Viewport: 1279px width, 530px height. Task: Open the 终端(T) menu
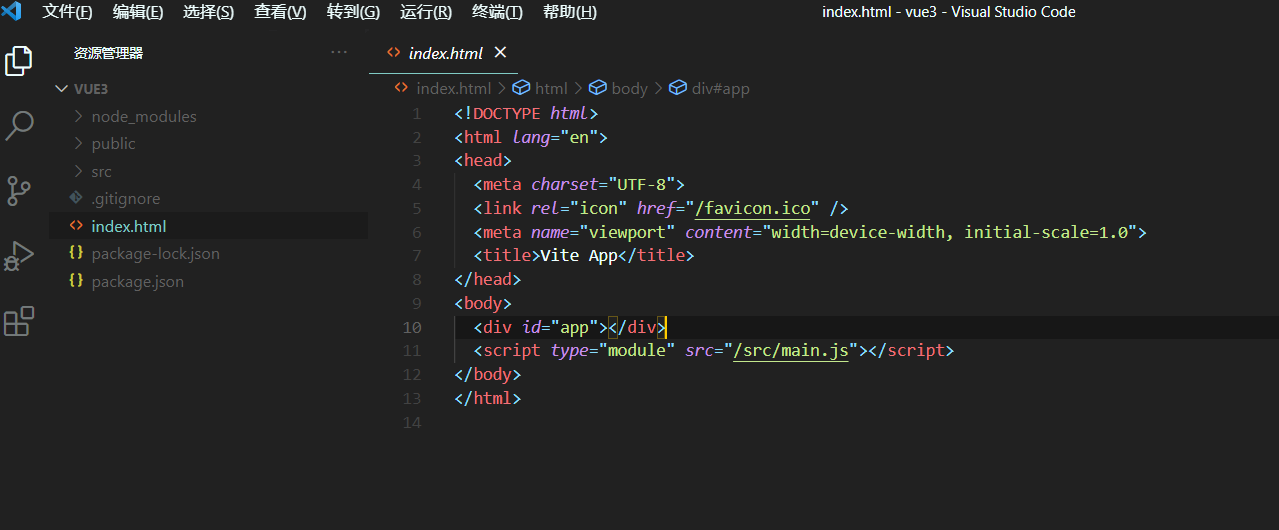[497, 12]
